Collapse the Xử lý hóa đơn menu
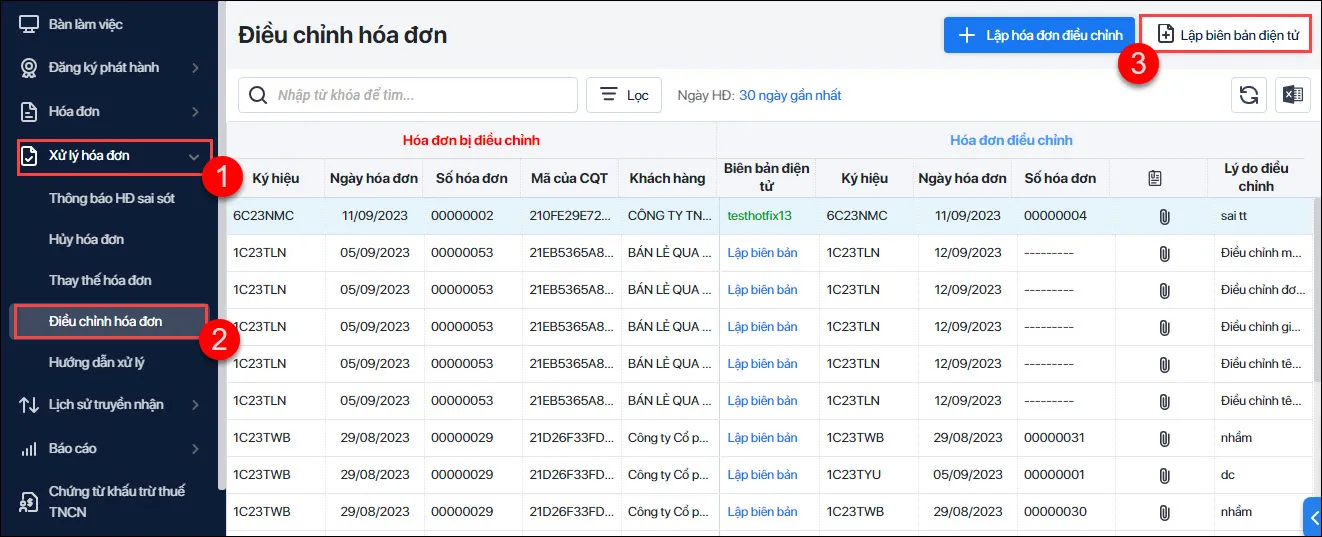This screenshot has height=537, width=1322. 194,156
